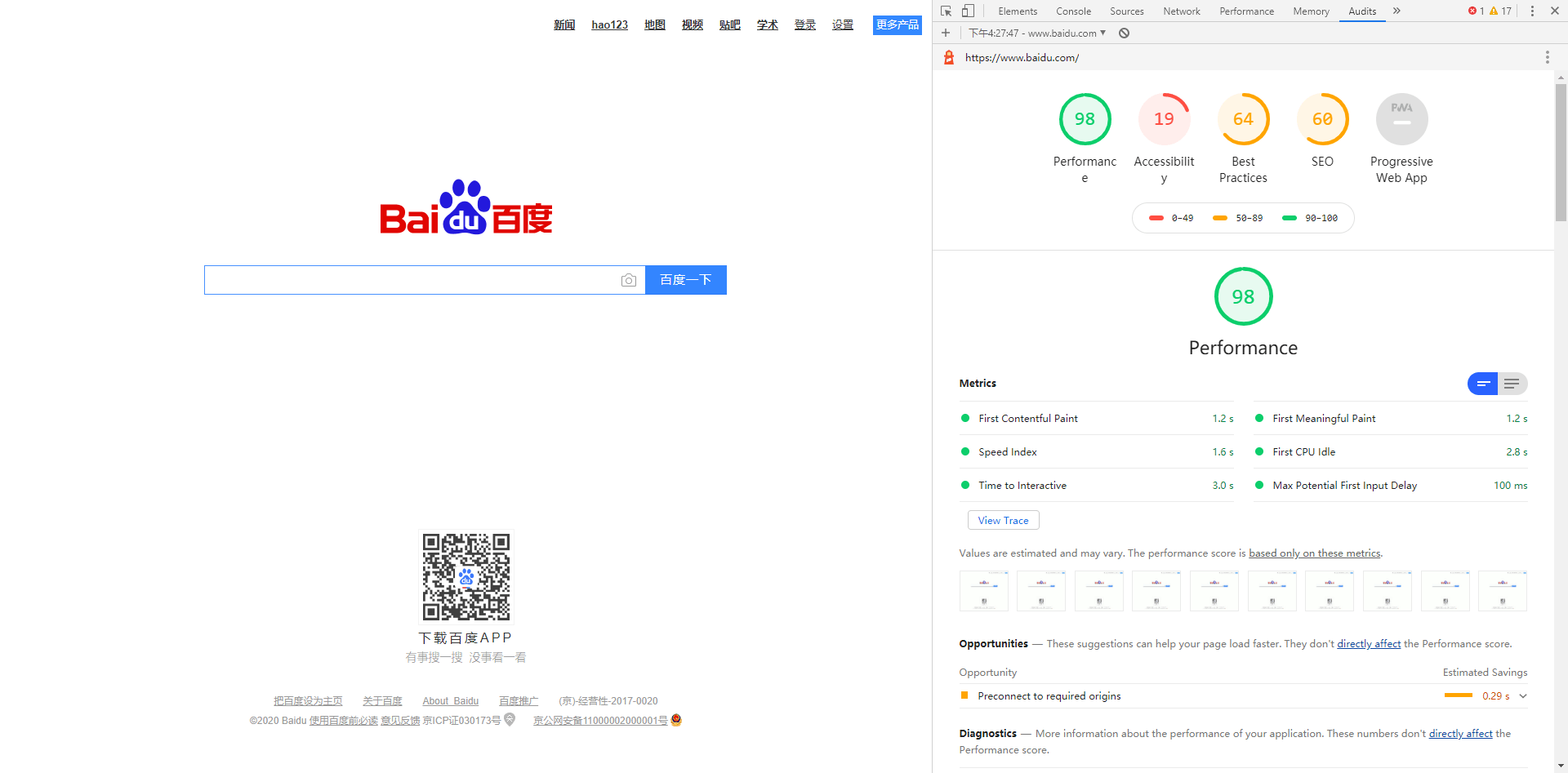Click the 把百度设为主页 footer link

[x=308, y=701]
